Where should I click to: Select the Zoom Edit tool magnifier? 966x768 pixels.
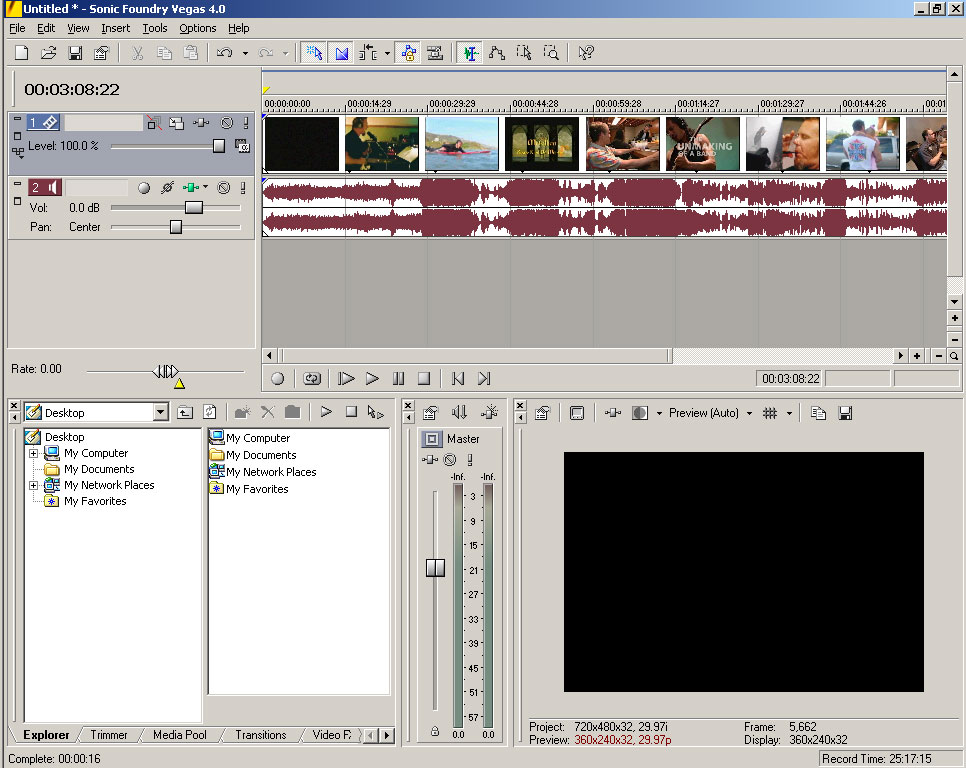pos(551,53)
